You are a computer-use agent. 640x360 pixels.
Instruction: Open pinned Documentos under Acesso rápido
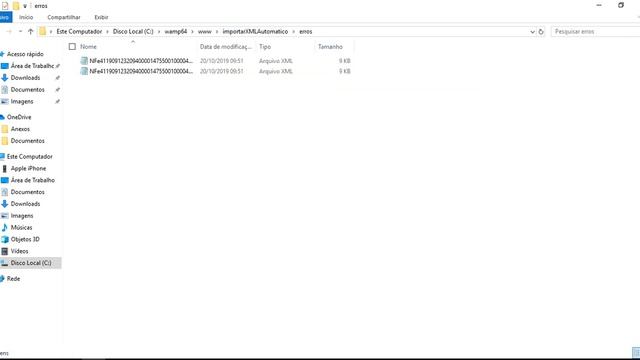[27, 89]
